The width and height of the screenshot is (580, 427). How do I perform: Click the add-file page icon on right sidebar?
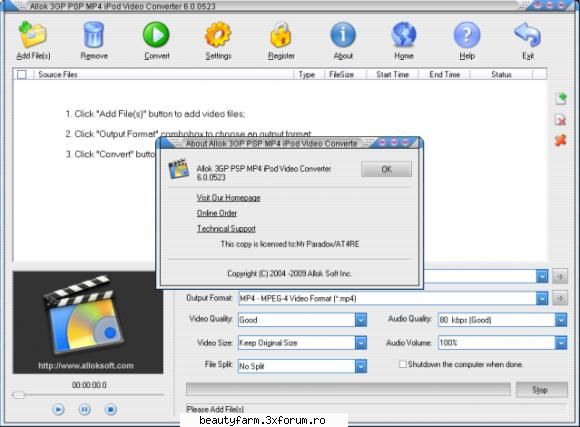[561, 99]
